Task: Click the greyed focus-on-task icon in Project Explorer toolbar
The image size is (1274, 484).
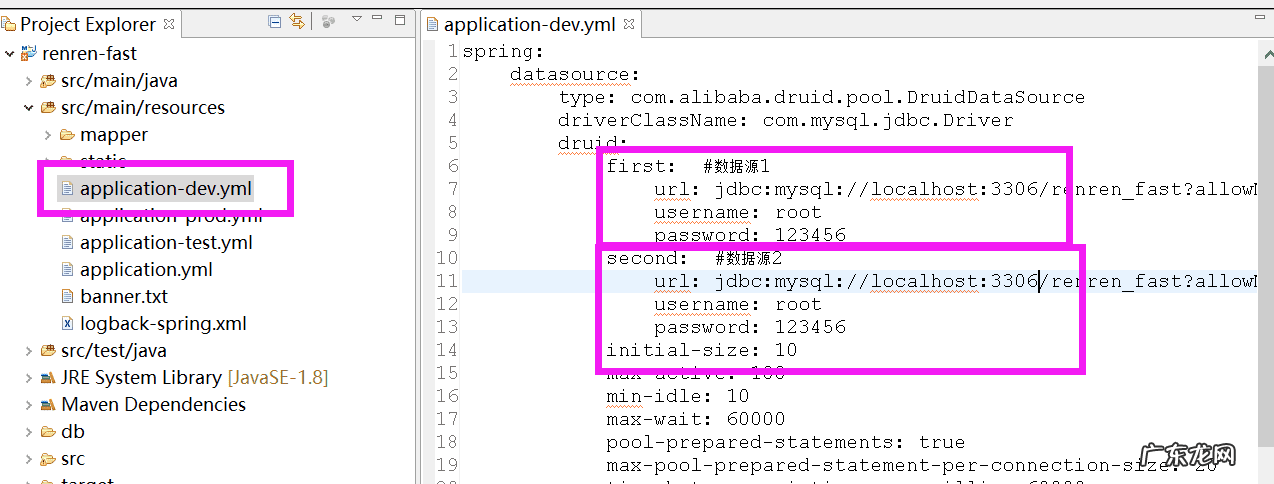Action: (x=329, y=21)
